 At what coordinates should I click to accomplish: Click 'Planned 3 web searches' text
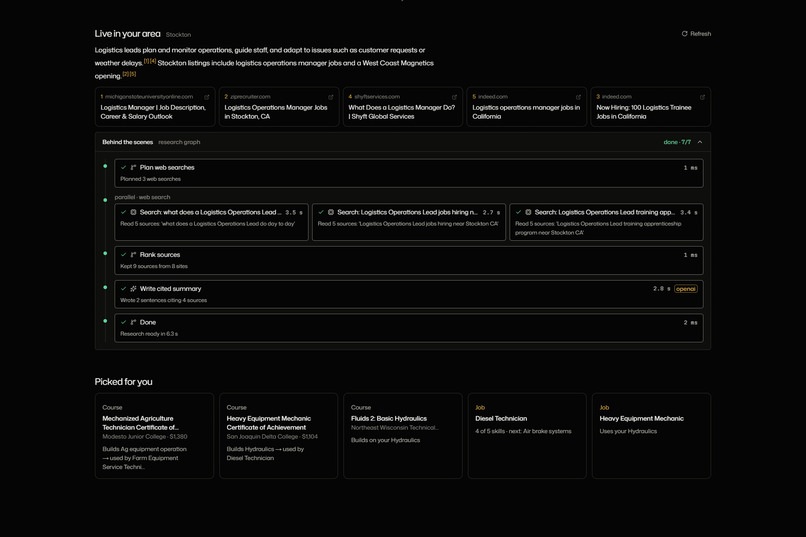click(x=151, y=179)
